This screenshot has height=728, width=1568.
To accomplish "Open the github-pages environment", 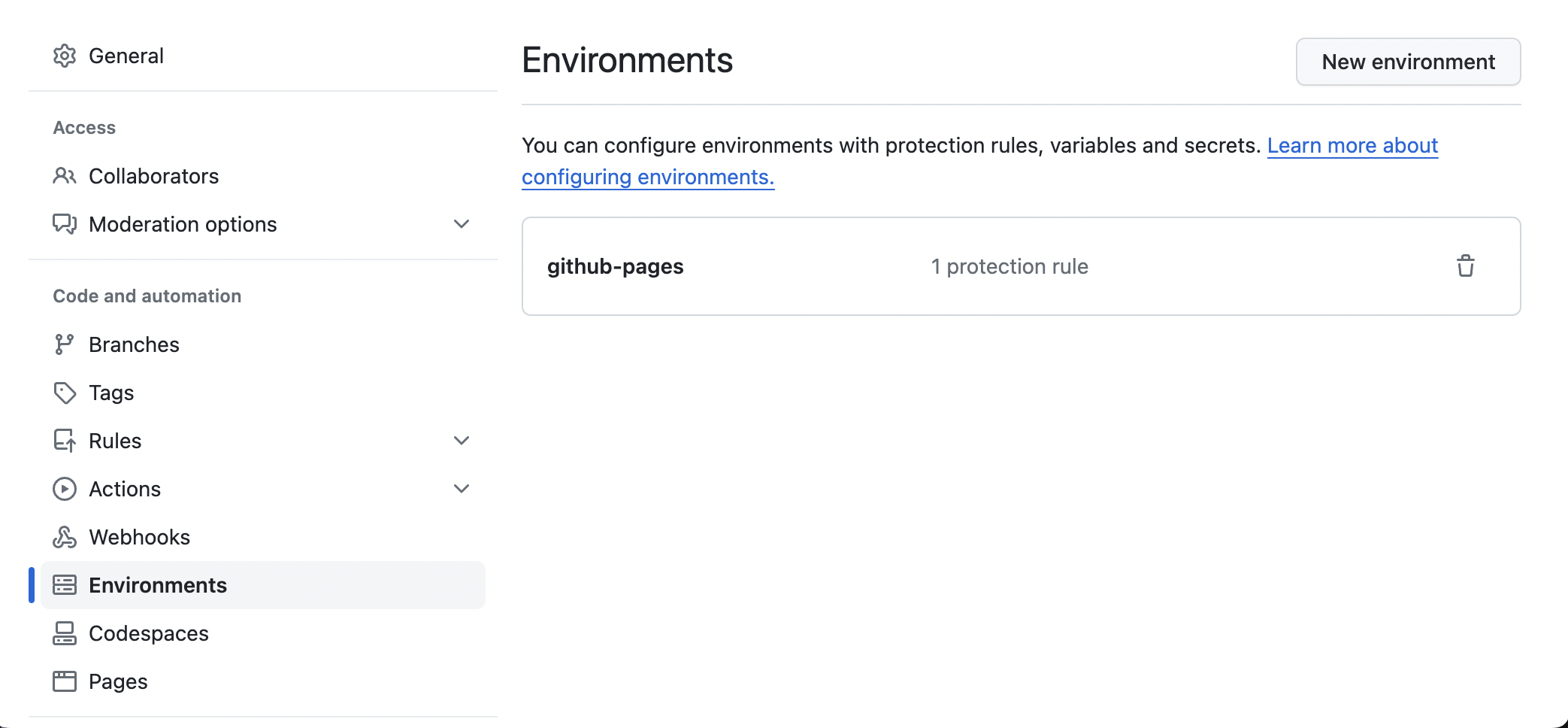I will tap(615, 266).
